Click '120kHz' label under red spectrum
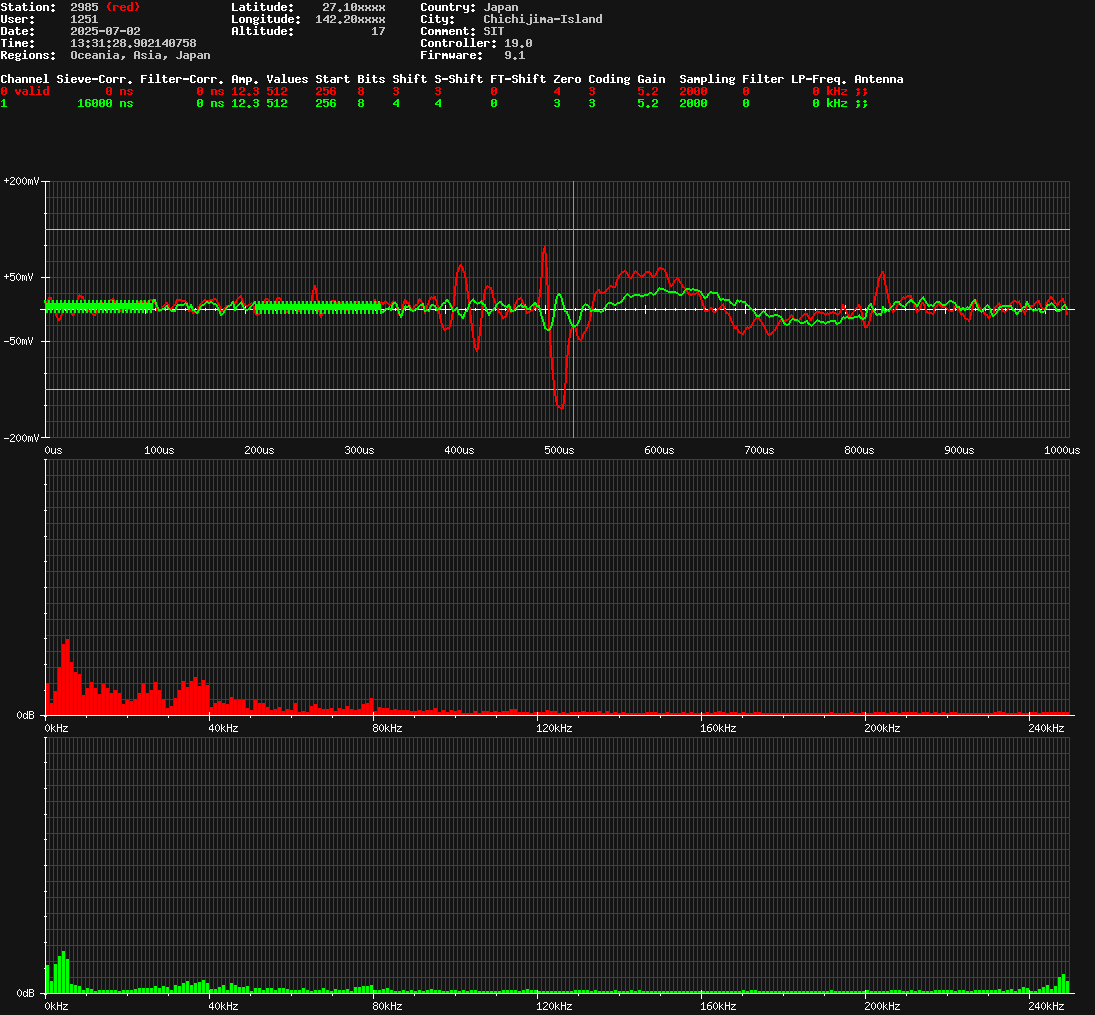This screenshot has width=1095, height=1015. [x=554, y=728]
